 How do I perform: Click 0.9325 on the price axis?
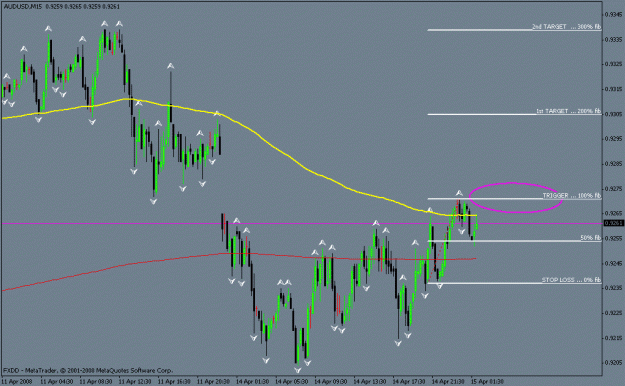[613, 64]
